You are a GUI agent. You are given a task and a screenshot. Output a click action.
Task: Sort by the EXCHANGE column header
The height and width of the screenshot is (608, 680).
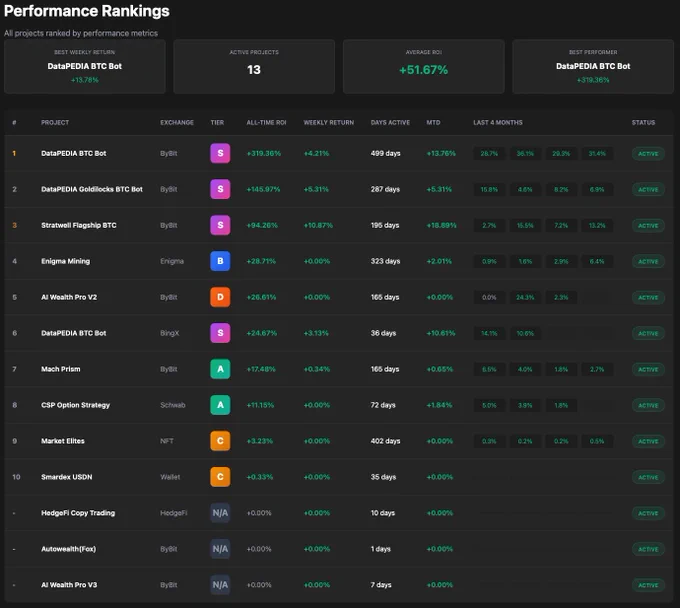coord(177,122)
